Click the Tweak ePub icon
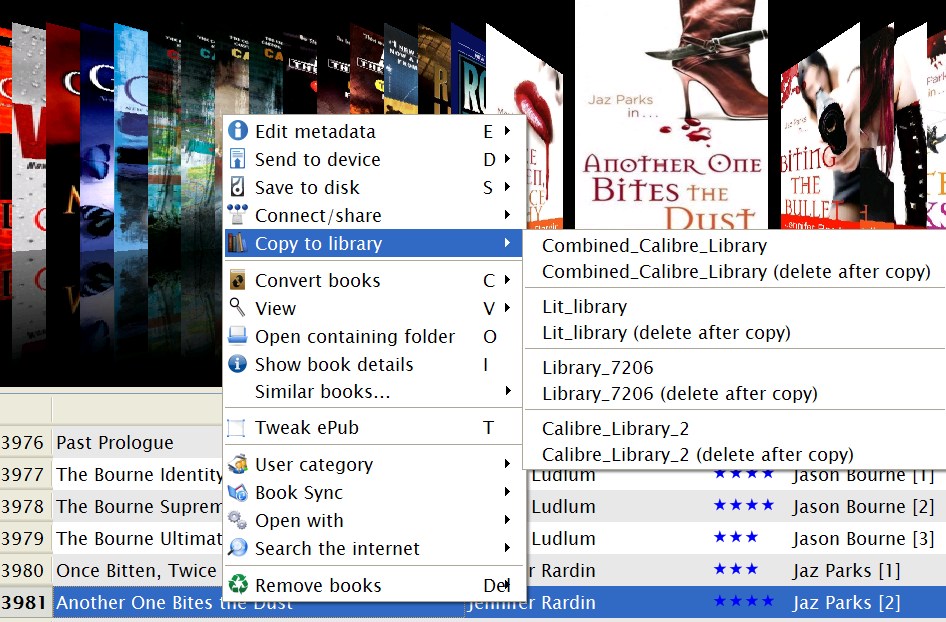The width and height of the screenshot is (946, 622). pyautogui.click(x=236, y=427)
